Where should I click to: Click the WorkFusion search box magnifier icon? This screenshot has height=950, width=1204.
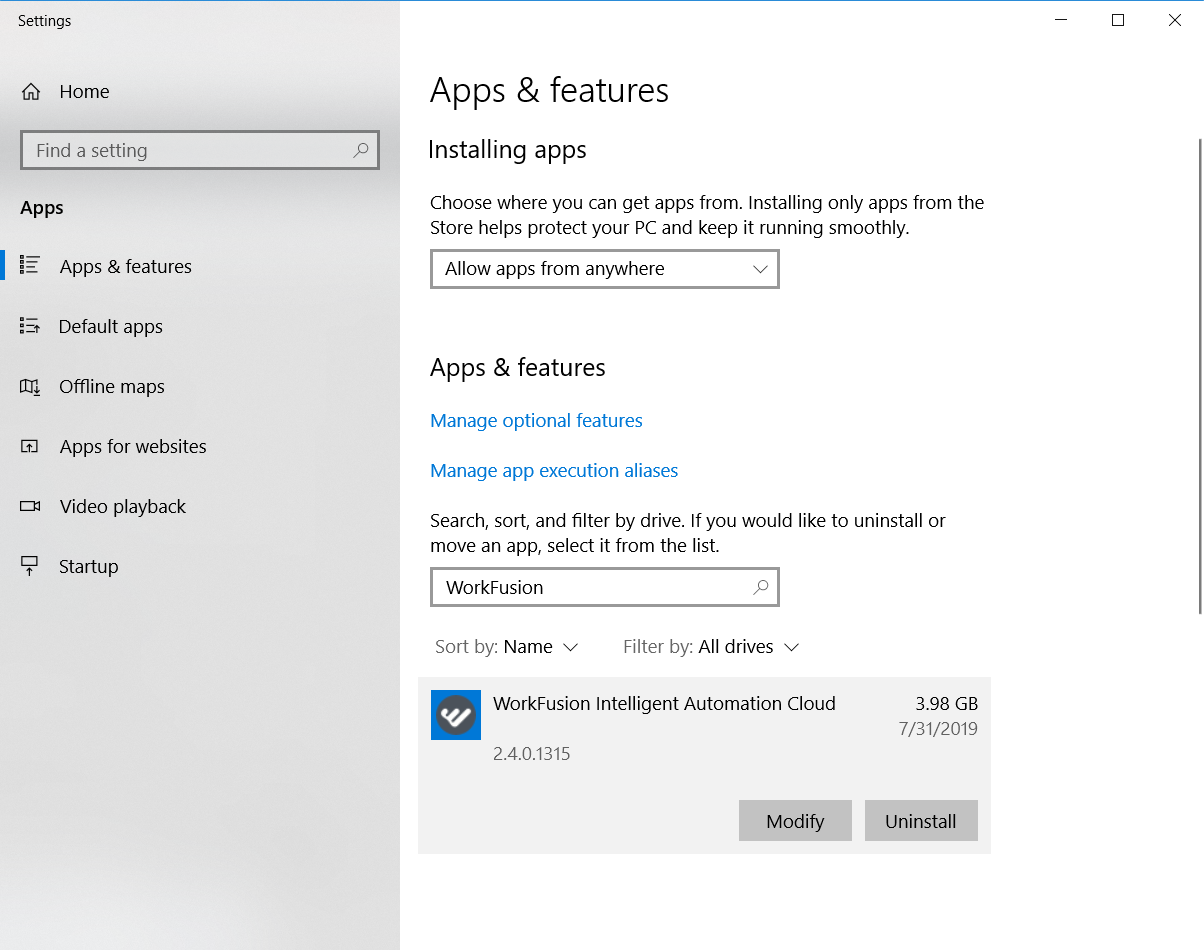coord(761,587)
